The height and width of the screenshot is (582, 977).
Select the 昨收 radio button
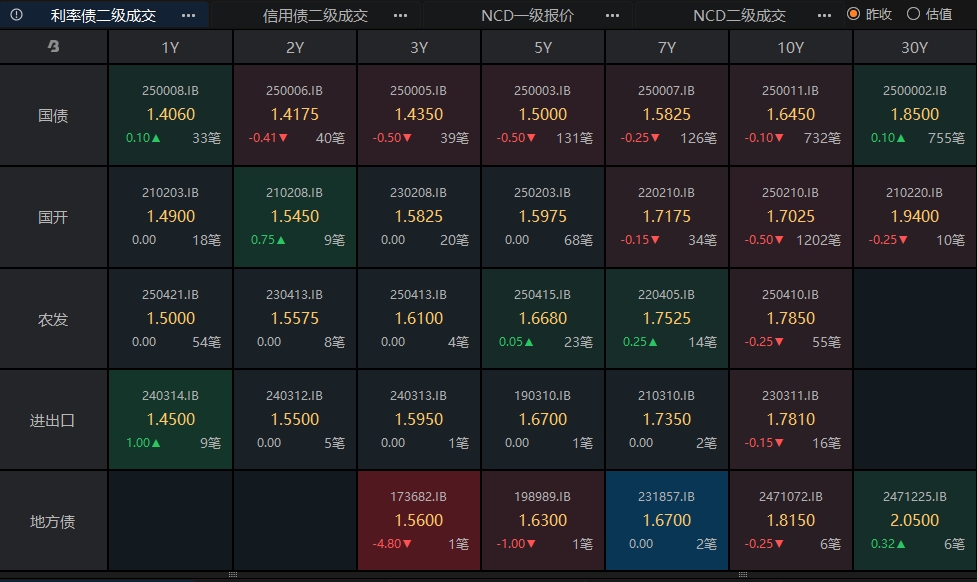click(854, 14)
